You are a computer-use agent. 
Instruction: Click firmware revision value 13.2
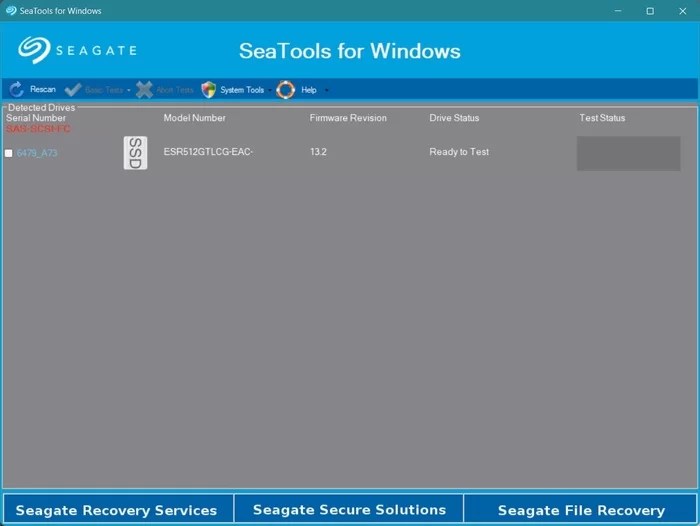point(318,152)
